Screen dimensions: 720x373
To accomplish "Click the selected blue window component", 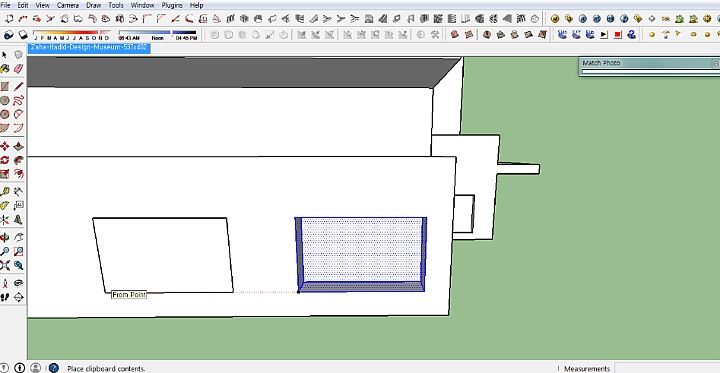I will point(361,254).
